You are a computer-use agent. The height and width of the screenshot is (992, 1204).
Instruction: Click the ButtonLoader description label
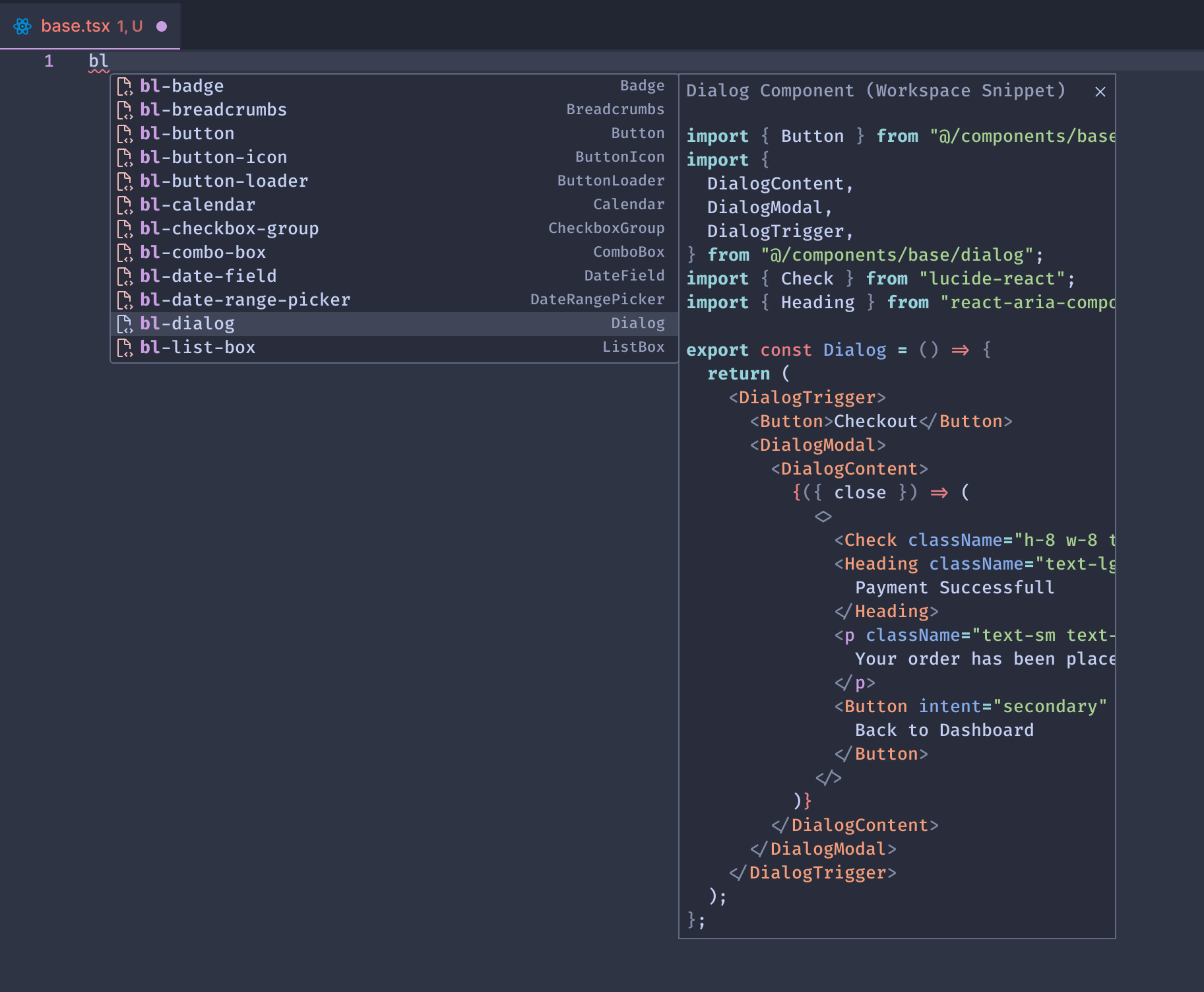(611, 181)
